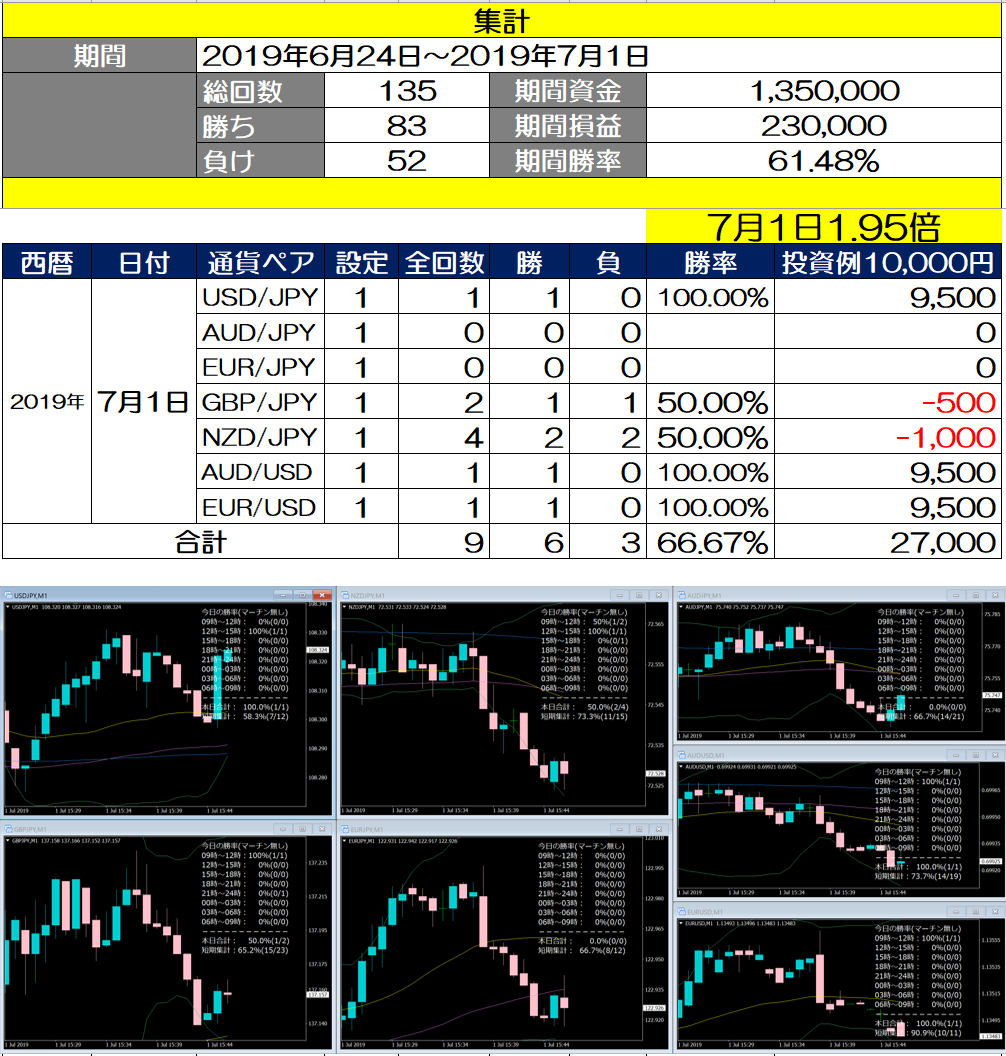
Task: Click the USDJPY,M1 chart window icon
Action: [8, 595]
